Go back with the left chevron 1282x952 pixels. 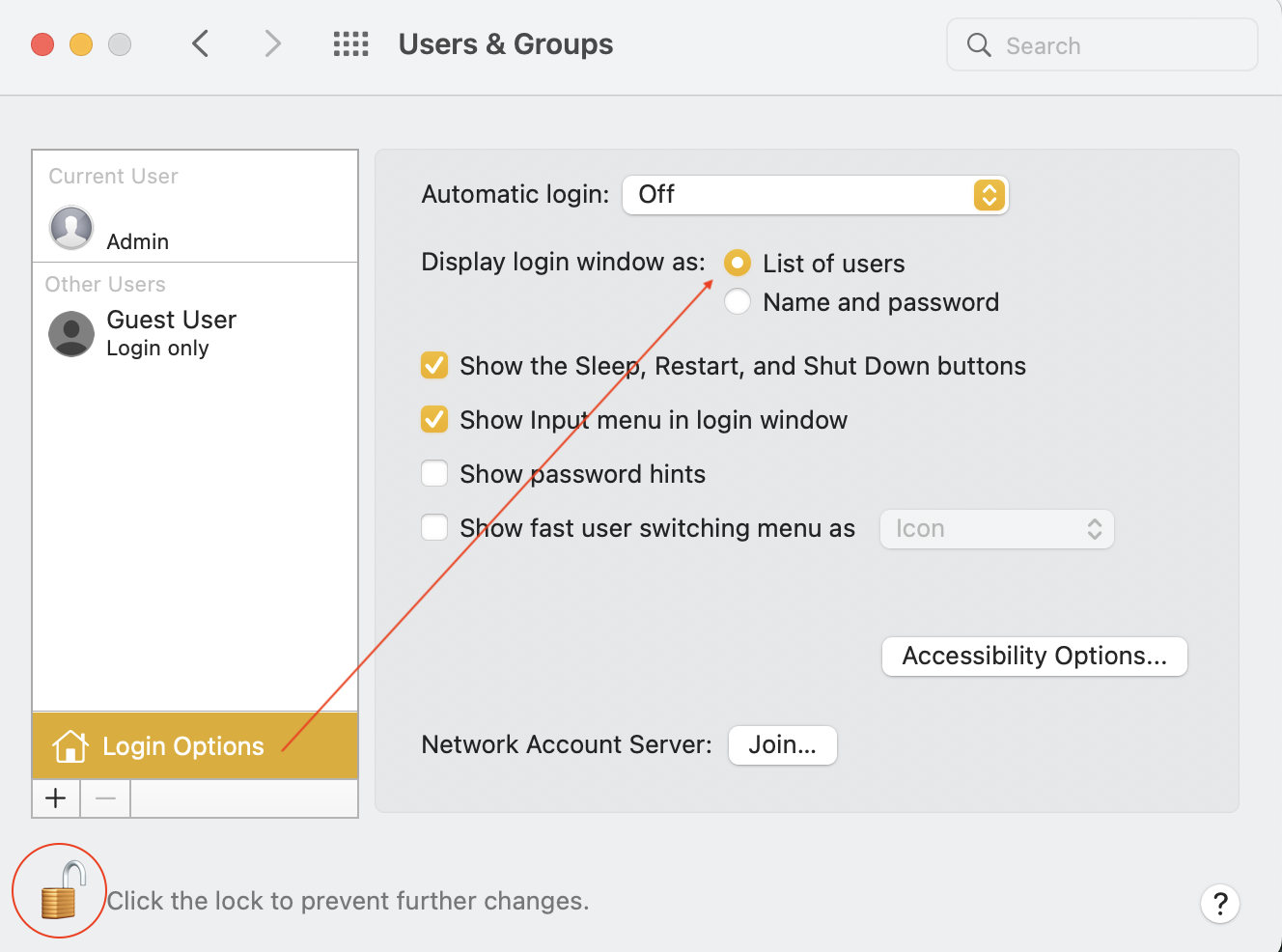201,43
